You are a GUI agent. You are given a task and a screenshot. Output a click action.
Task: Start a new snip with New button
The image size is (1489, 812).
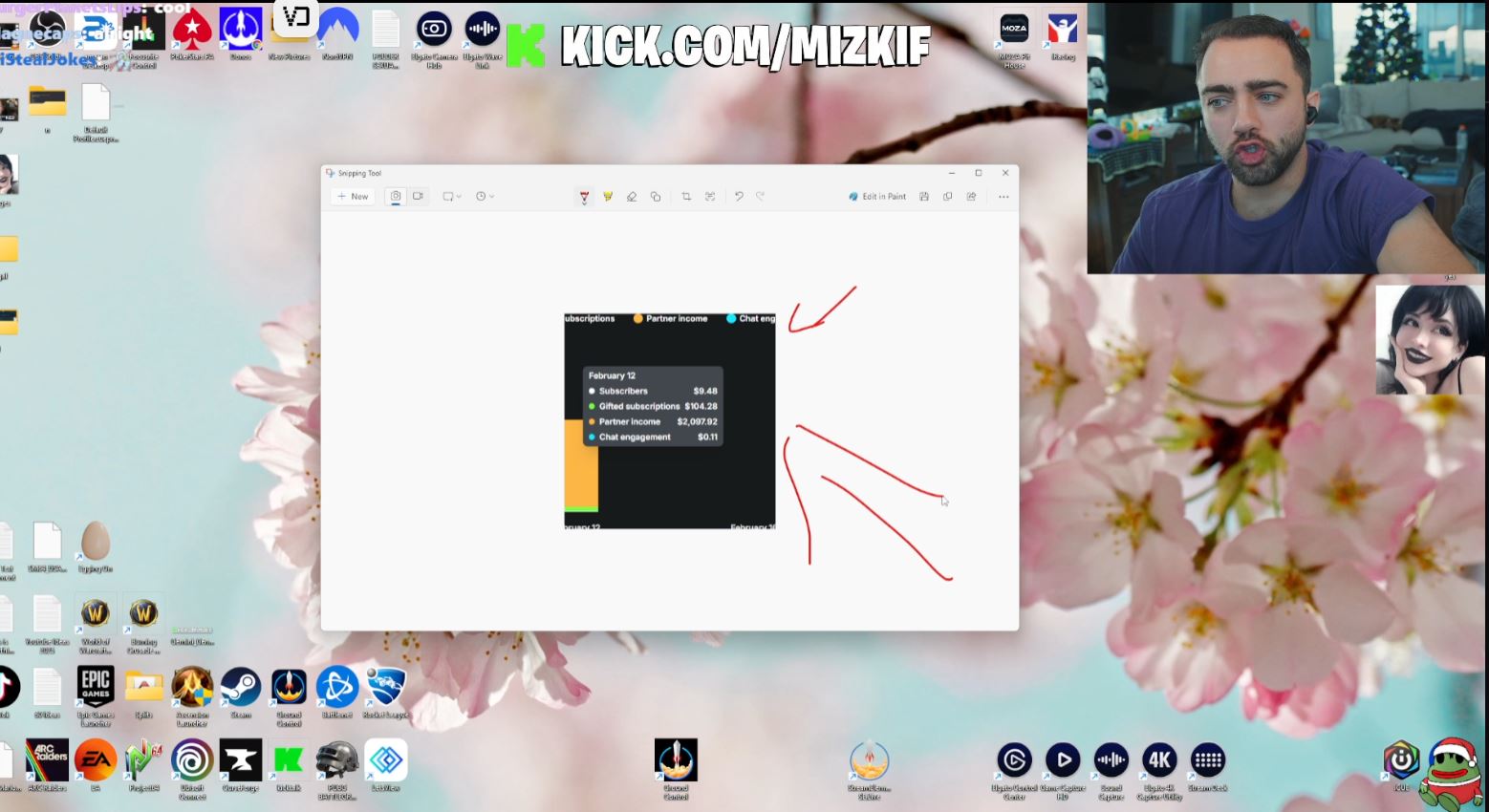352,197
